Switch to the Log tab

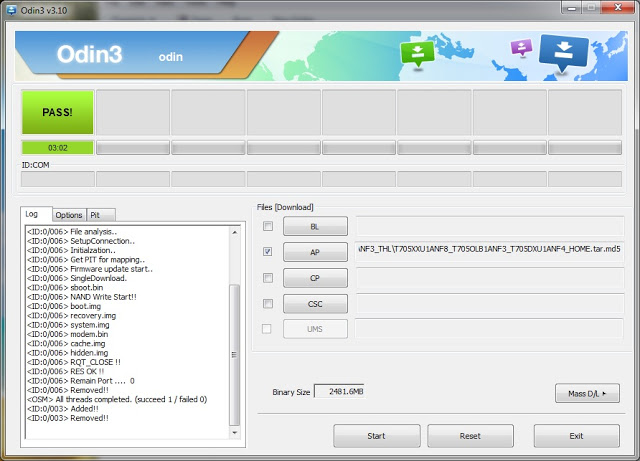36,214
